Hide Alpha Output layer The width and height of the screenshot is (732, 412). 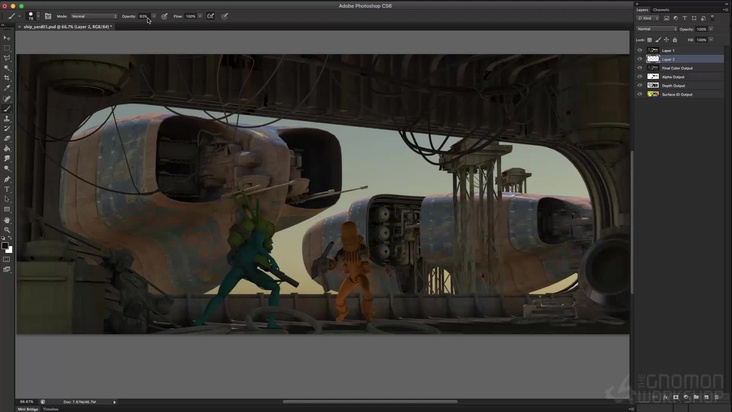click(640, 77)
